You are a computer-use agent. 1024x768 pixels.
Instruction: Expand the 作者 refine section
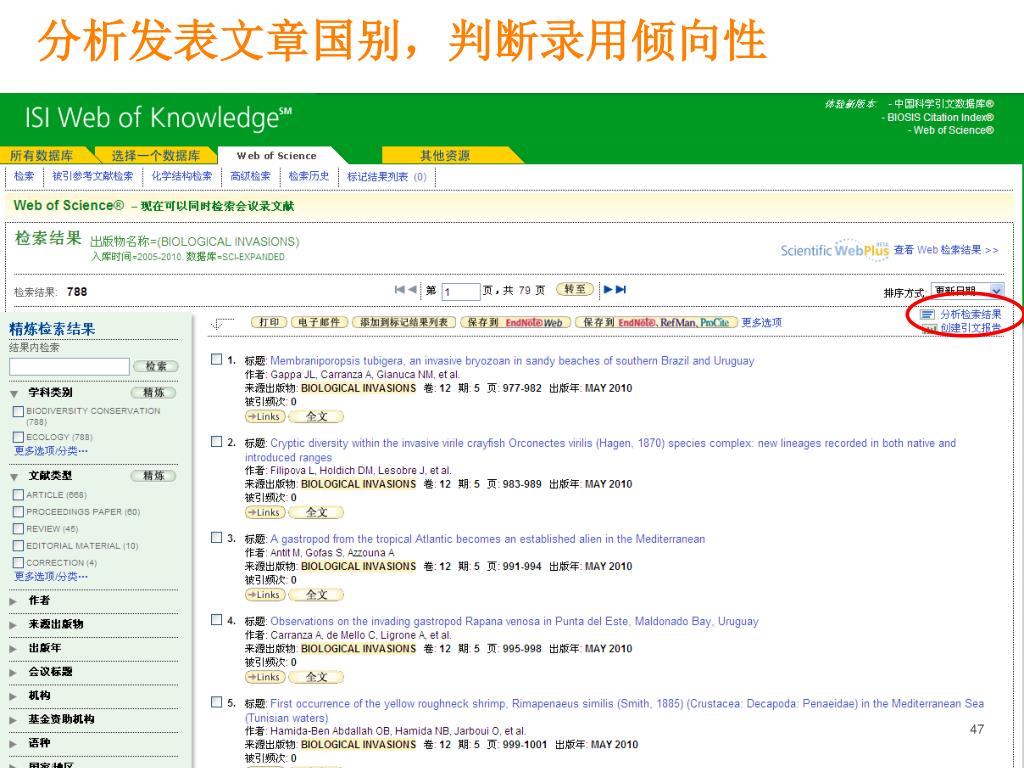[14, 601]
